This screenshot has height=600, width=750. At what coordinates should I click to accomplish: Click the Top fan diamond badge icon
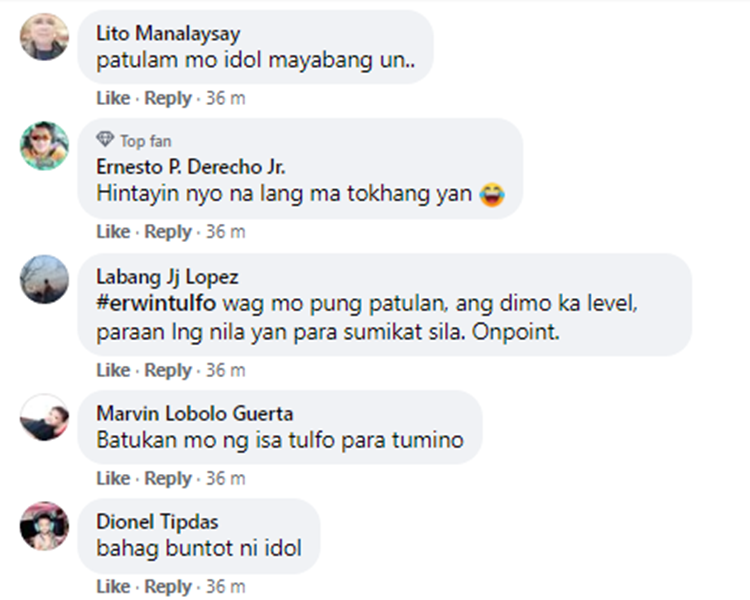click(x=105, y=140)
